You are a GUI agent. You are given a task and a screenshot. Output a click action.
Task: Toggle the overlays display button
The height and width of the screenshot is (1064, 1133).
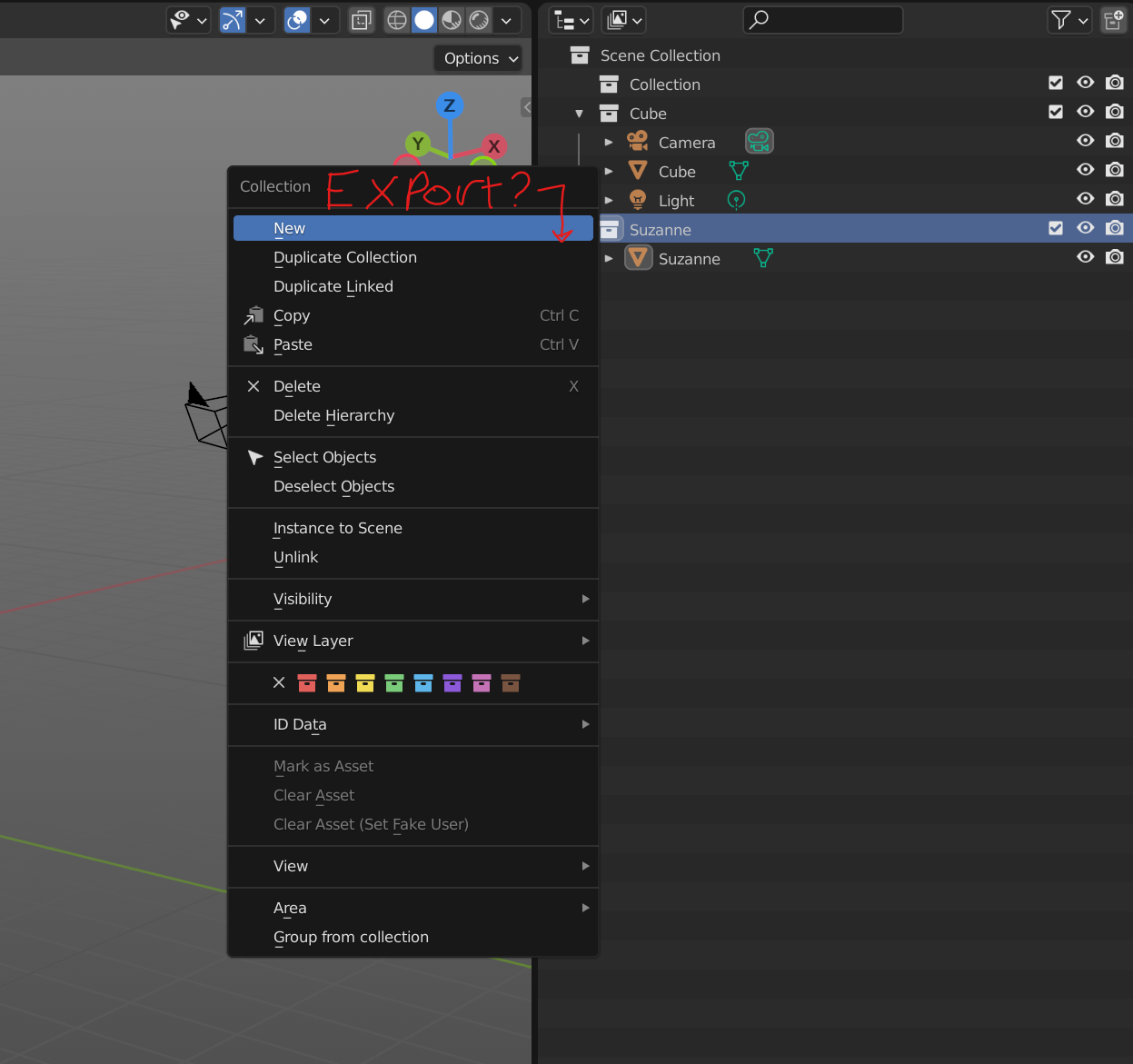(297, 20)
